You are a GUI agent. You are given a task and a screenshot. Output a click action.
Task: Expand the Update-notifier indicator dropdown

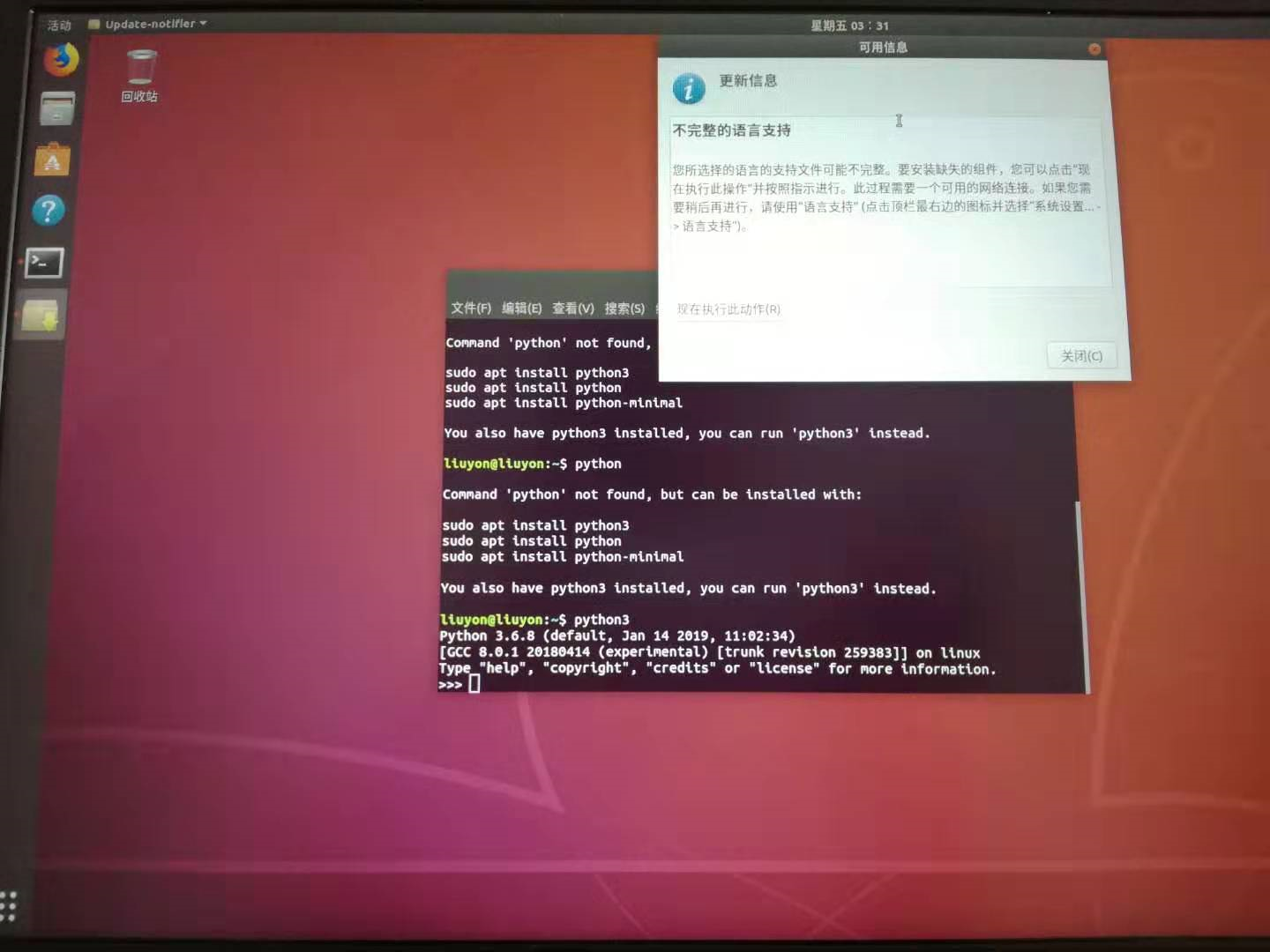click(203, 24)
